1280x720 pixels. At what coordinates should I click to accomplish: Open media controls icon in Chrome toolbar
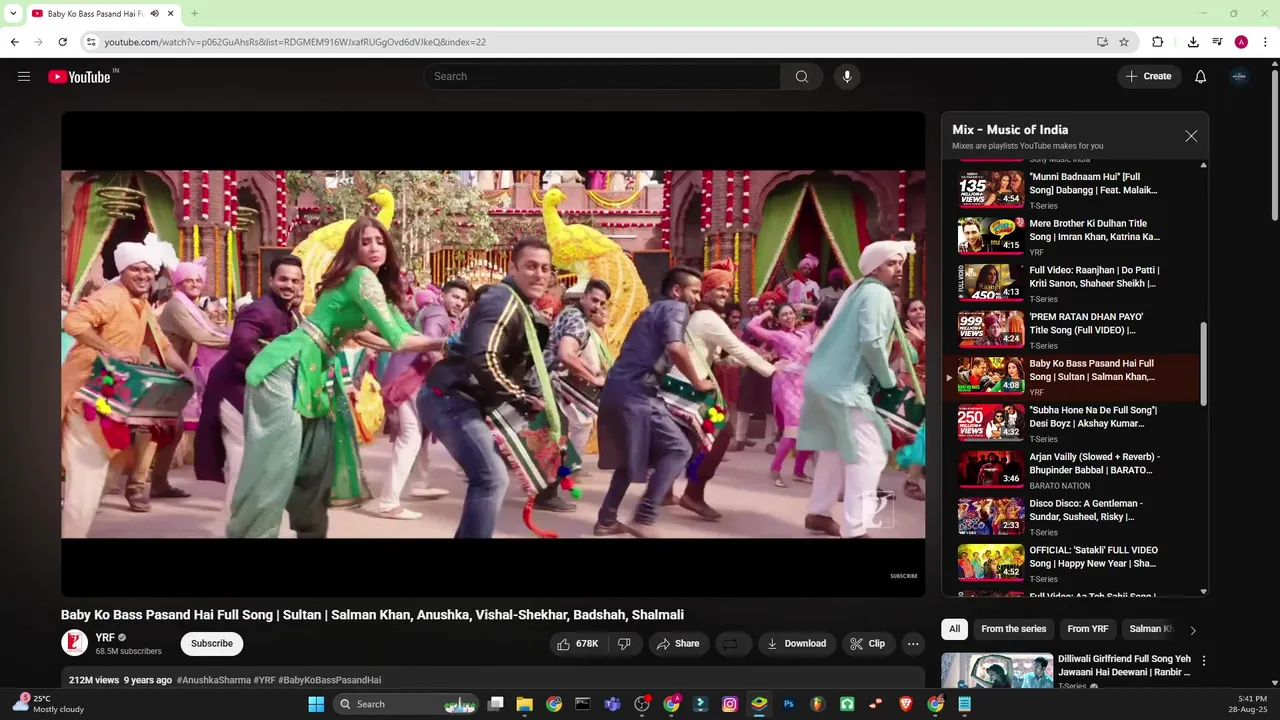click(x=1217, y=42)
